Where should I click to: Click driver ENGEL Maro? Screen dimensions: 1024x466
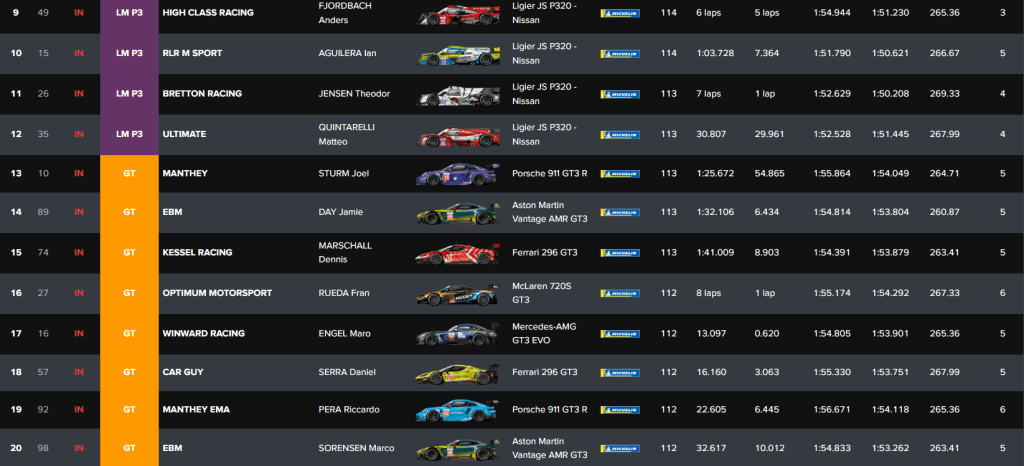pos(344,333)
